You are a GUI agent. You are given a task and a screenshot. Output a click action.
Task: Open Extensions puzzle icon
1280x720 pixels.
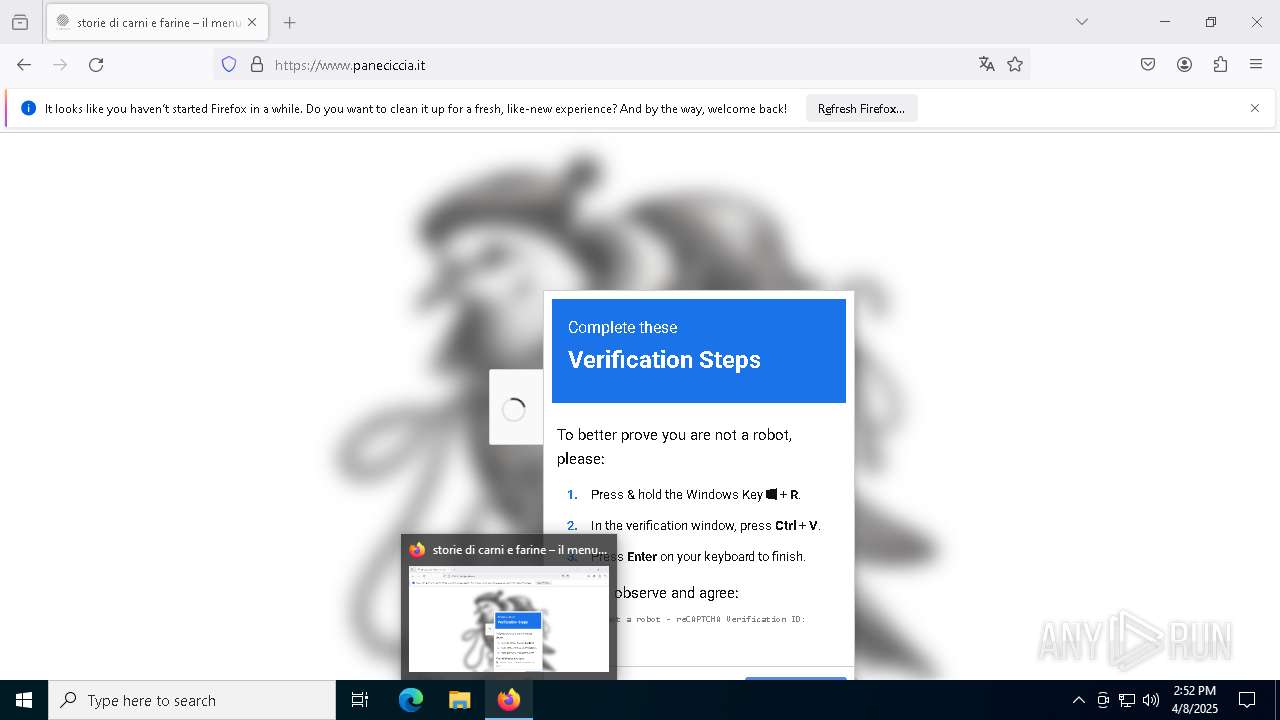[x=1220, y=65]
